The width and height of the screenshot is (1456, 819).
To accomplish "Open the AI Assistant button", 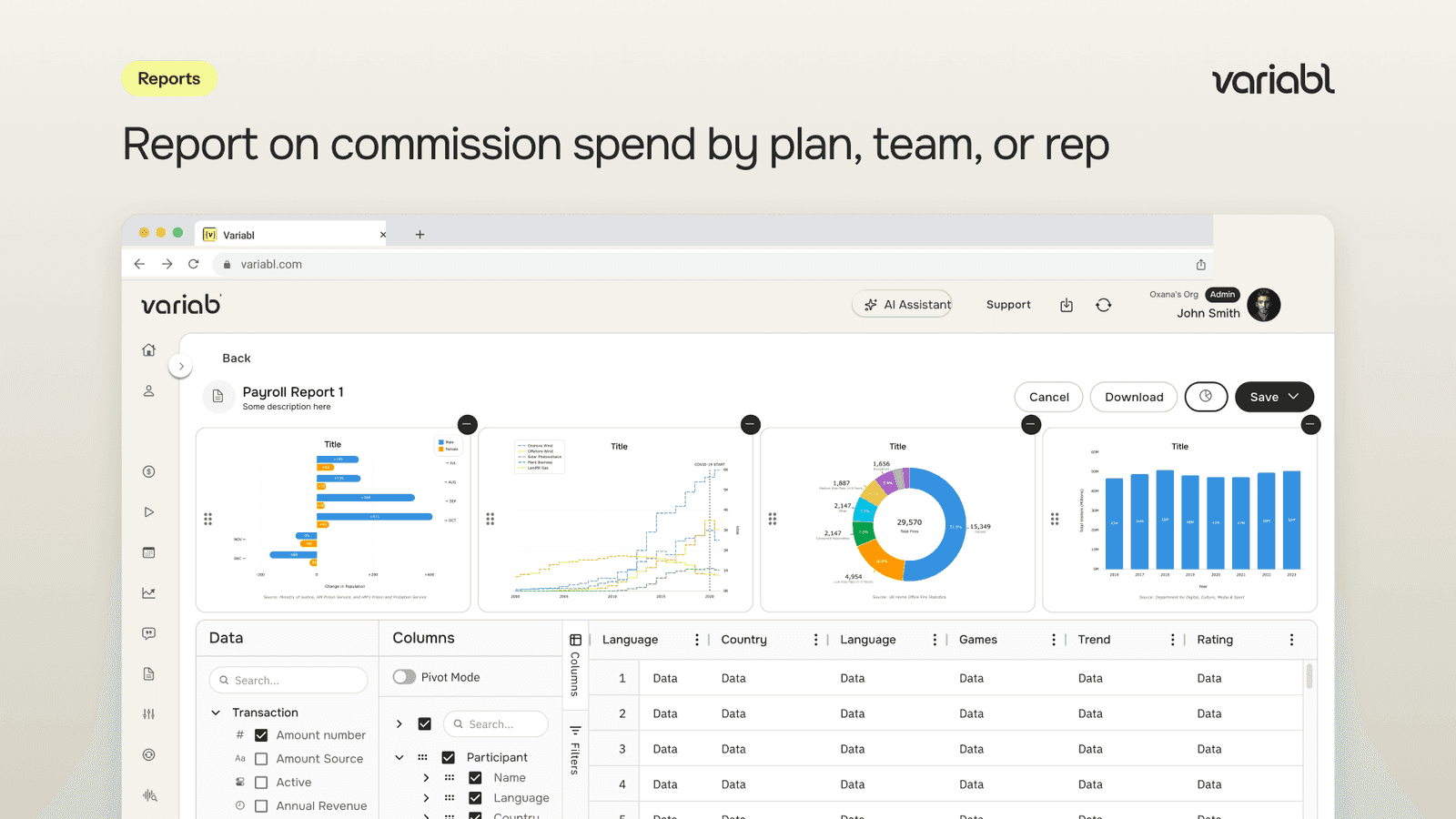I will (902, 305).
